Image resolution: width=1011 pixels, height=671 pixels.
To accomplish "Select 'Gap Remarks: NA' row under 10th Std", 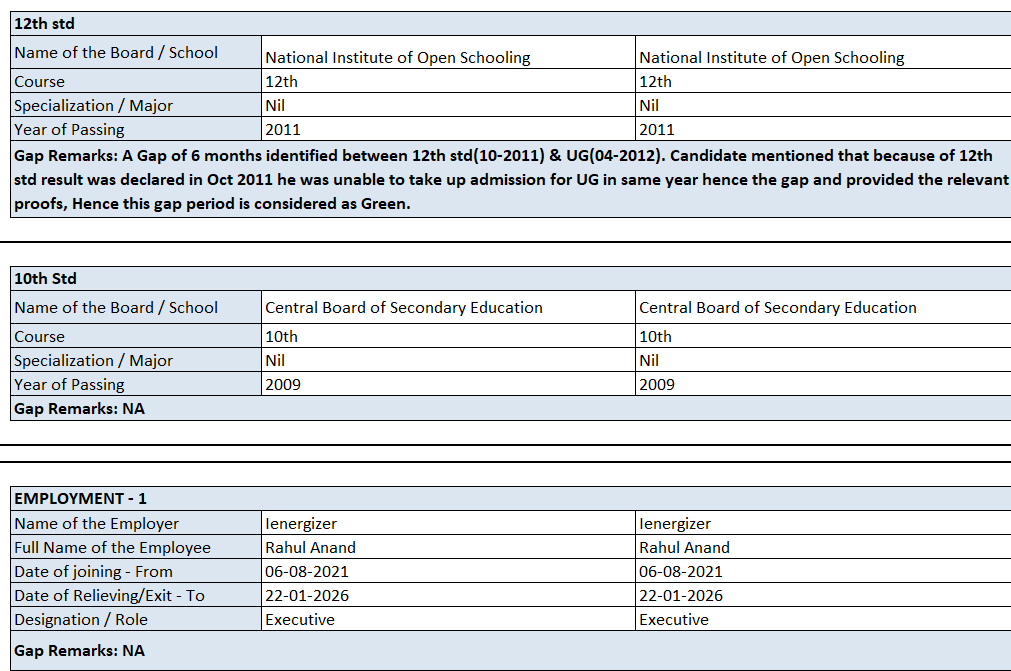I will 79,409.
